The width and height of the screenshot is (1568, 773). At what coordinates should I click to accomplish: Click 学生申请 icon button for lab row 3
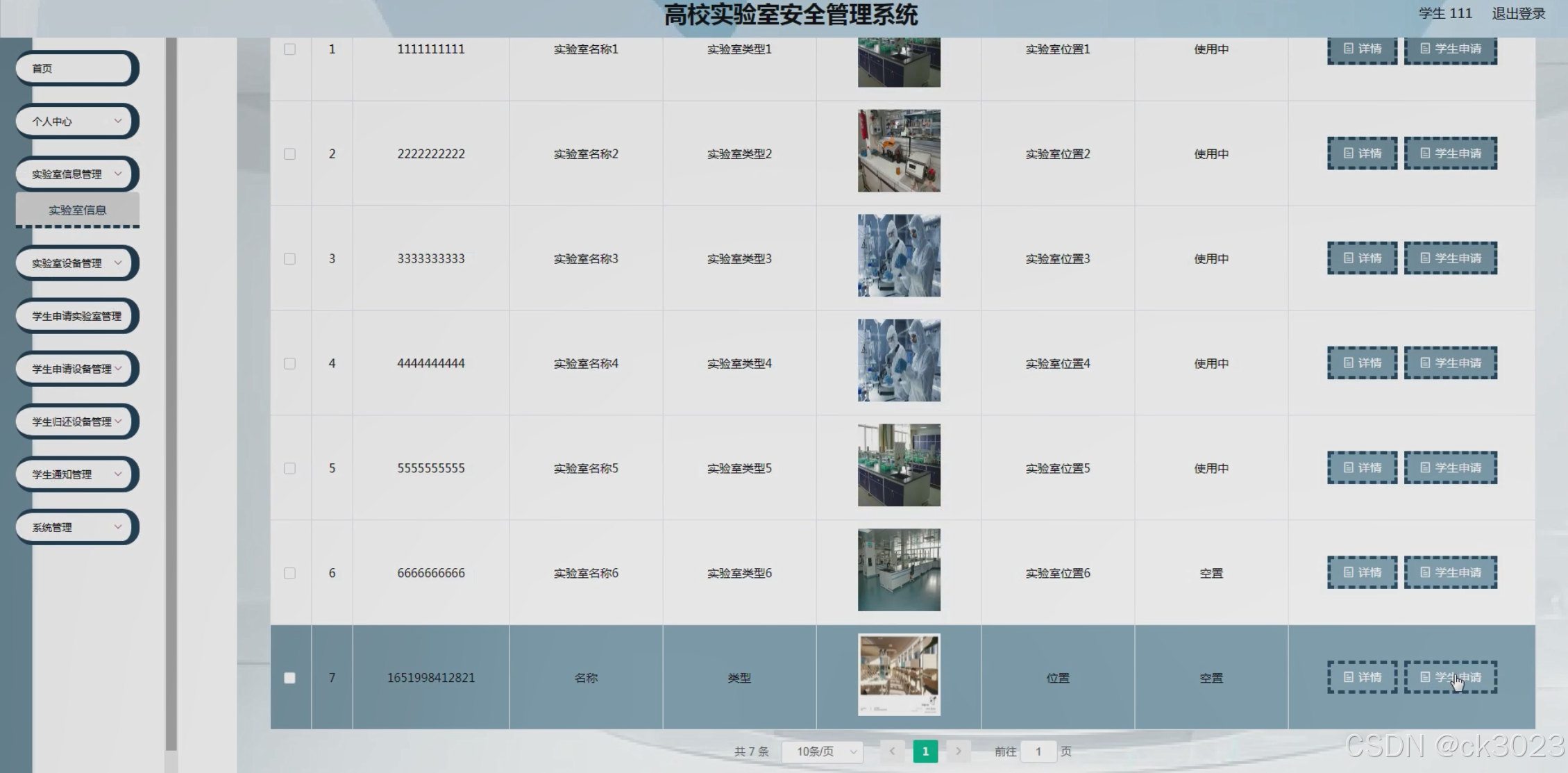(1450, 258)
